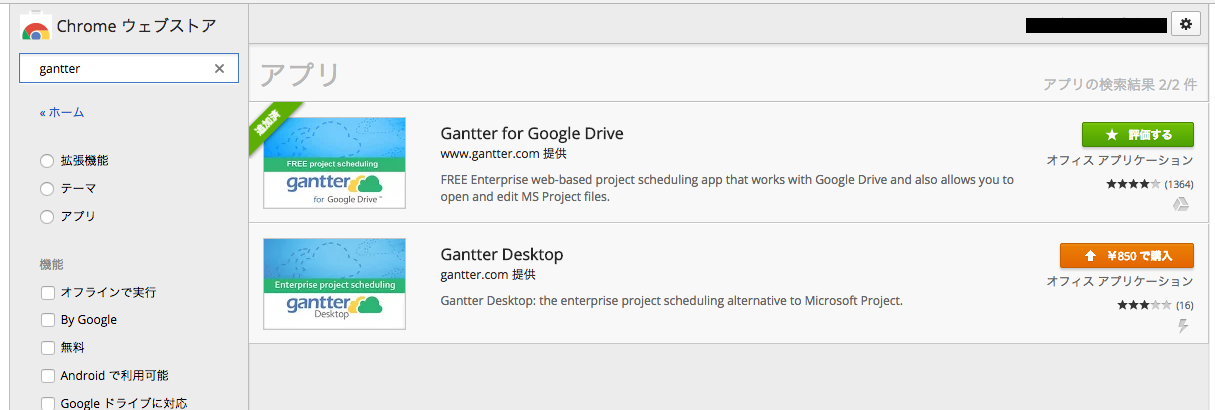Check the By Google filter
This screenshot has width=1215, height=410.
47,320
